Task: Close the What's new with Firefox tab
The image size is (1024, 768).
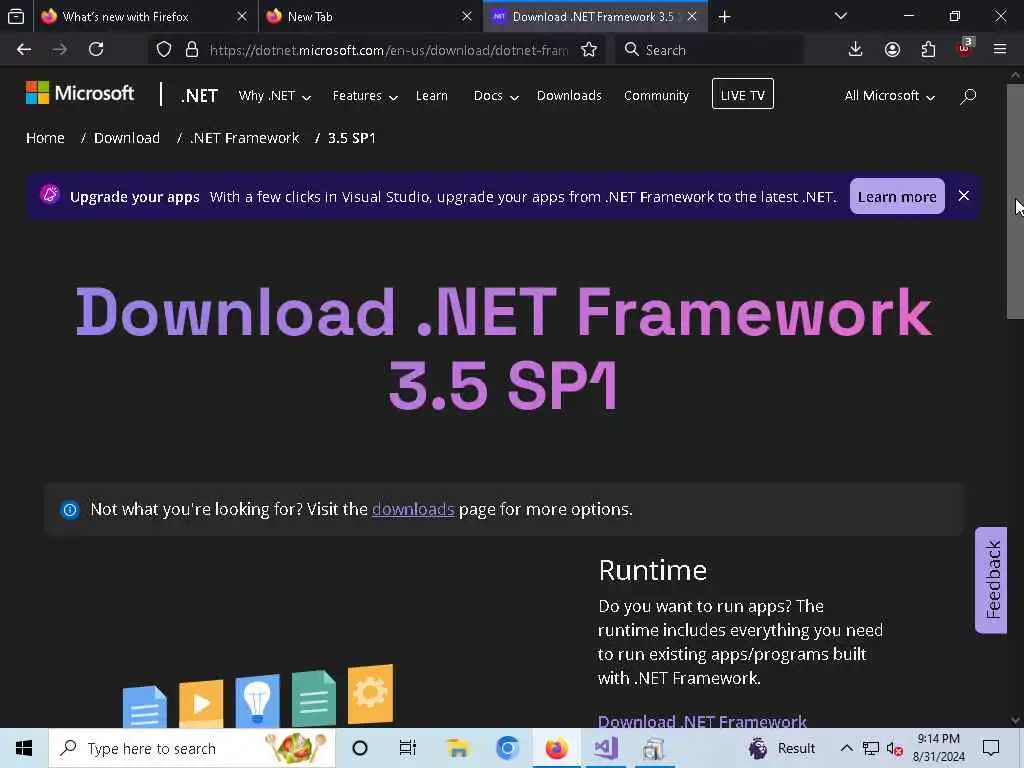Action: 242,17
